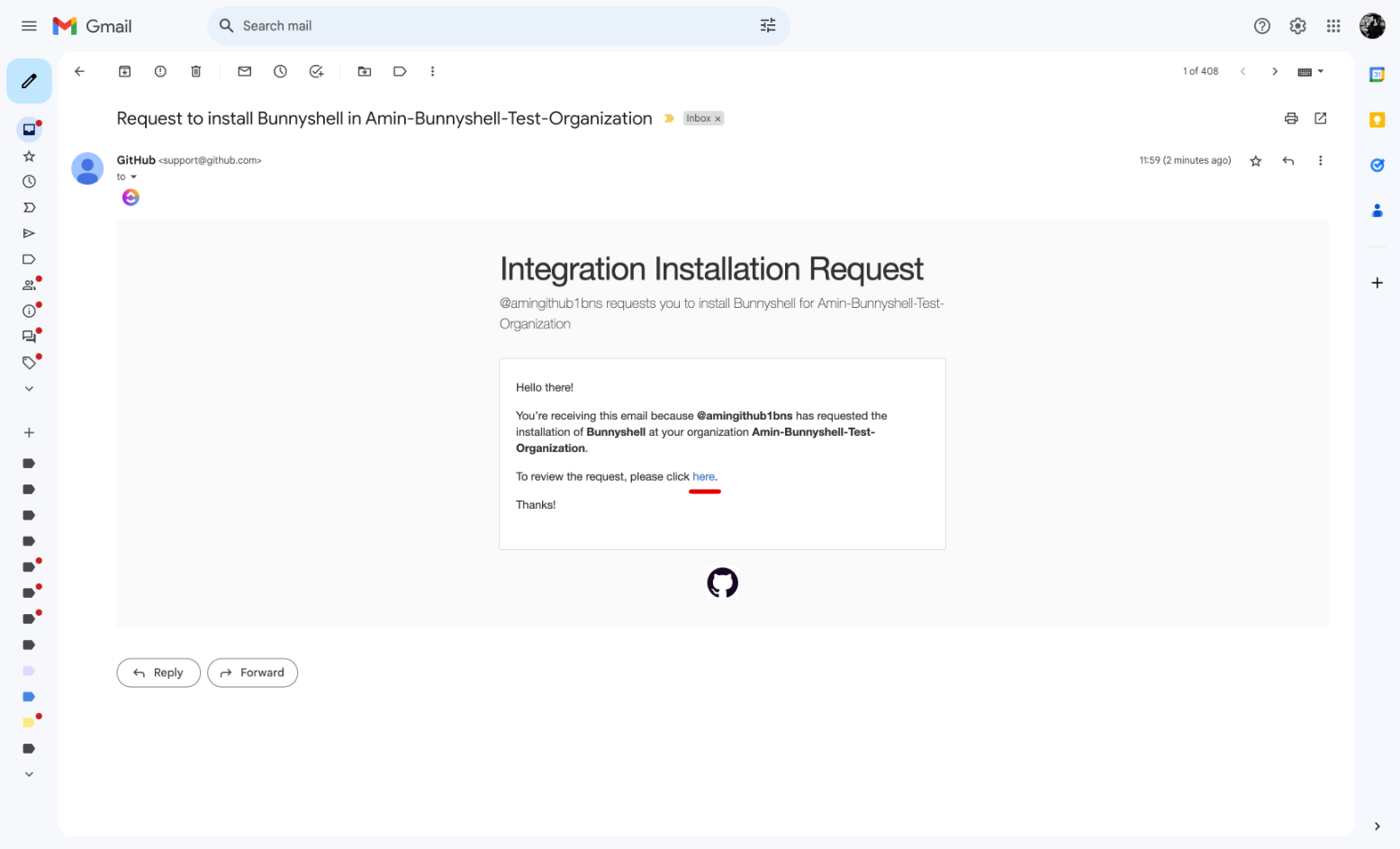Open Inbox in the left sidebar
The width and height of the screenshot is (1400, 849).
coord(29,130)
